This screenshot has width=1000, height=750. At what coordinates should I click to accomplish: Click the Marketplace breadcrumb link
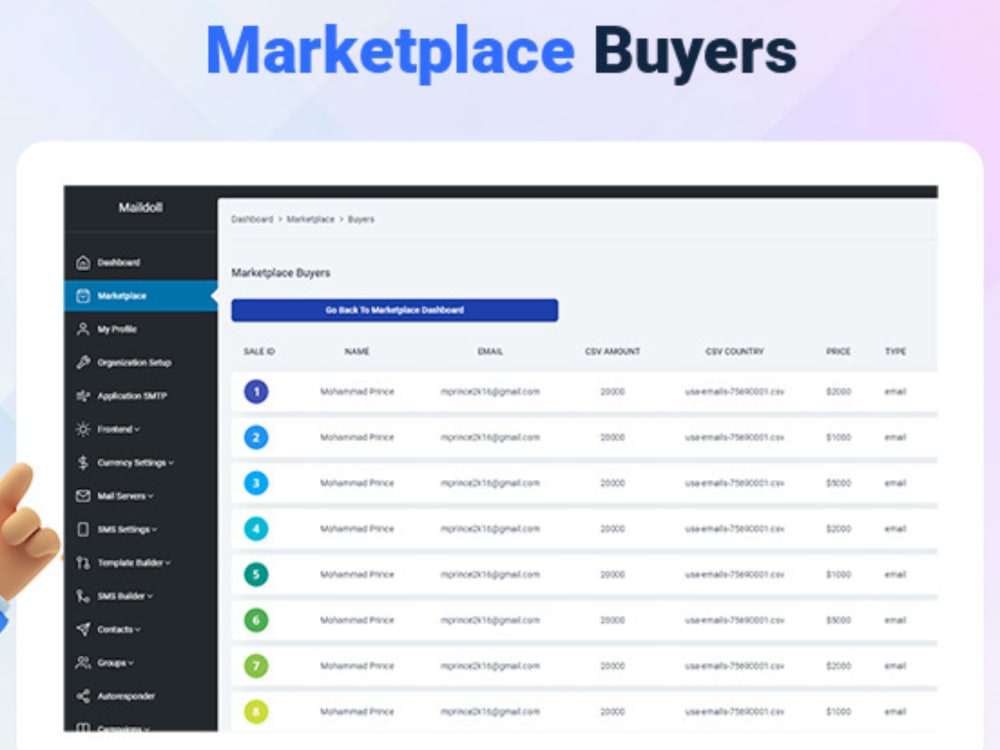pos(311,219)
